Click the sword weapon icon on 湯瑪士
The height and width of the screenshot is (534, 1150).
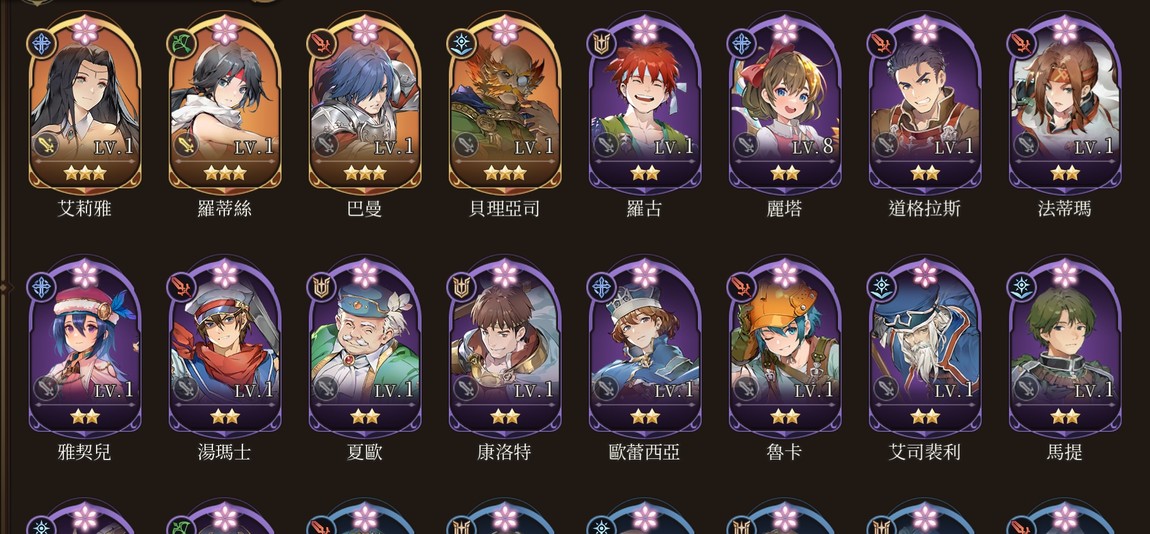pos(186,388)
